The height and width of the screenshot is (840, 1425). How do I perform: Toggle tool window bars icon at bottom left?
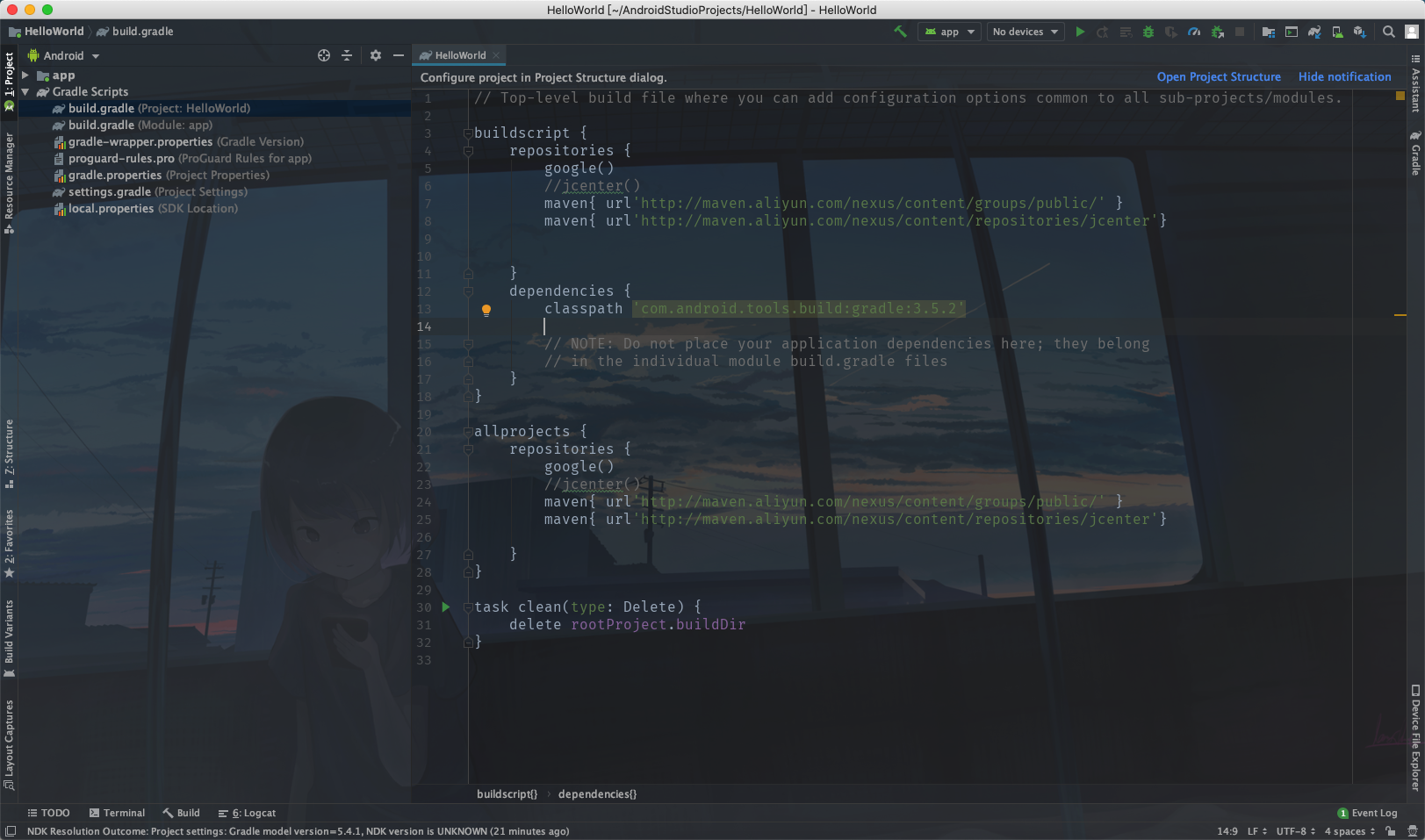tap(11, 831)
